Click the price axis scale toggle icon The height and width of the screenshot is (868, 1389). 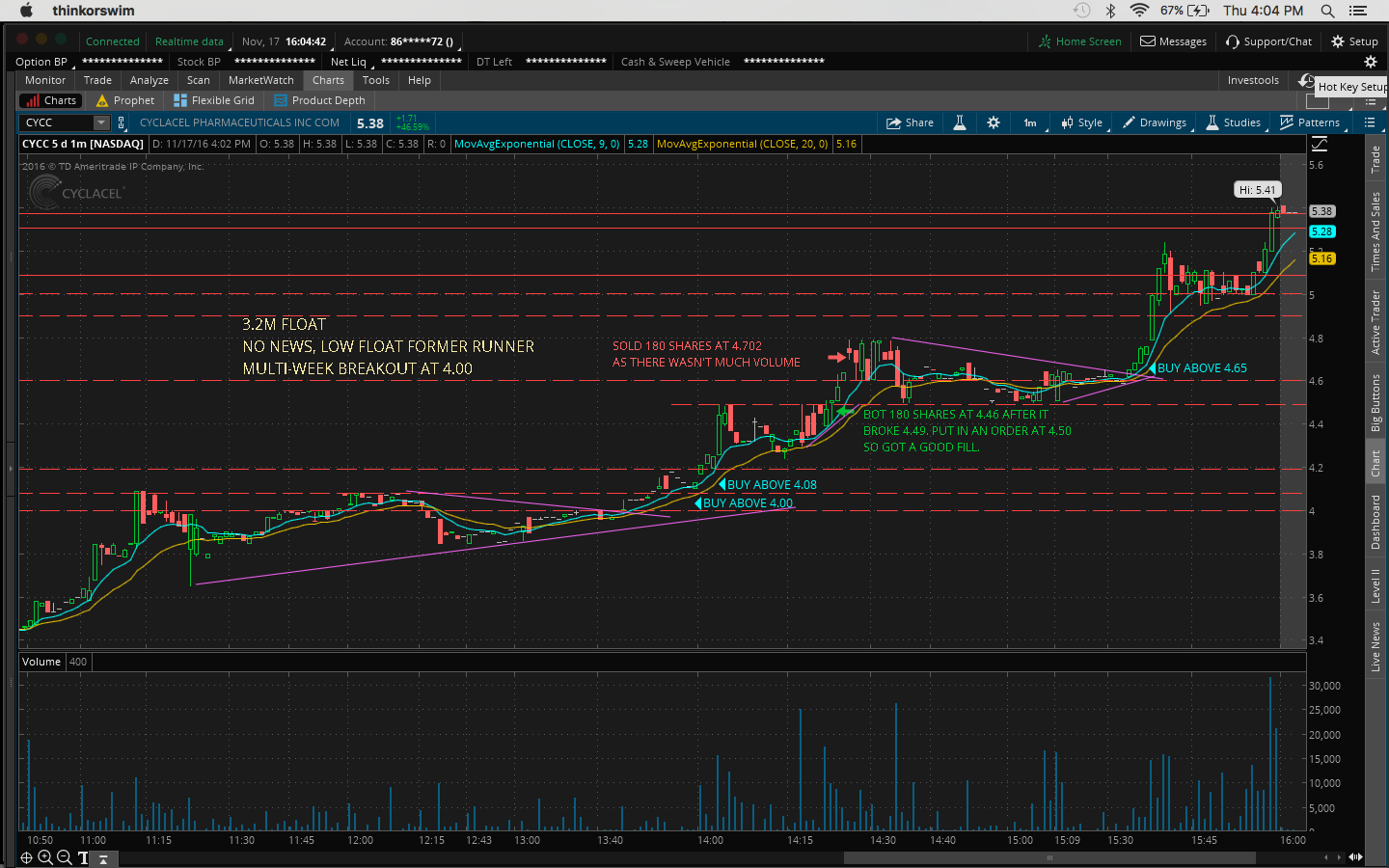(x=1320, y=144)
